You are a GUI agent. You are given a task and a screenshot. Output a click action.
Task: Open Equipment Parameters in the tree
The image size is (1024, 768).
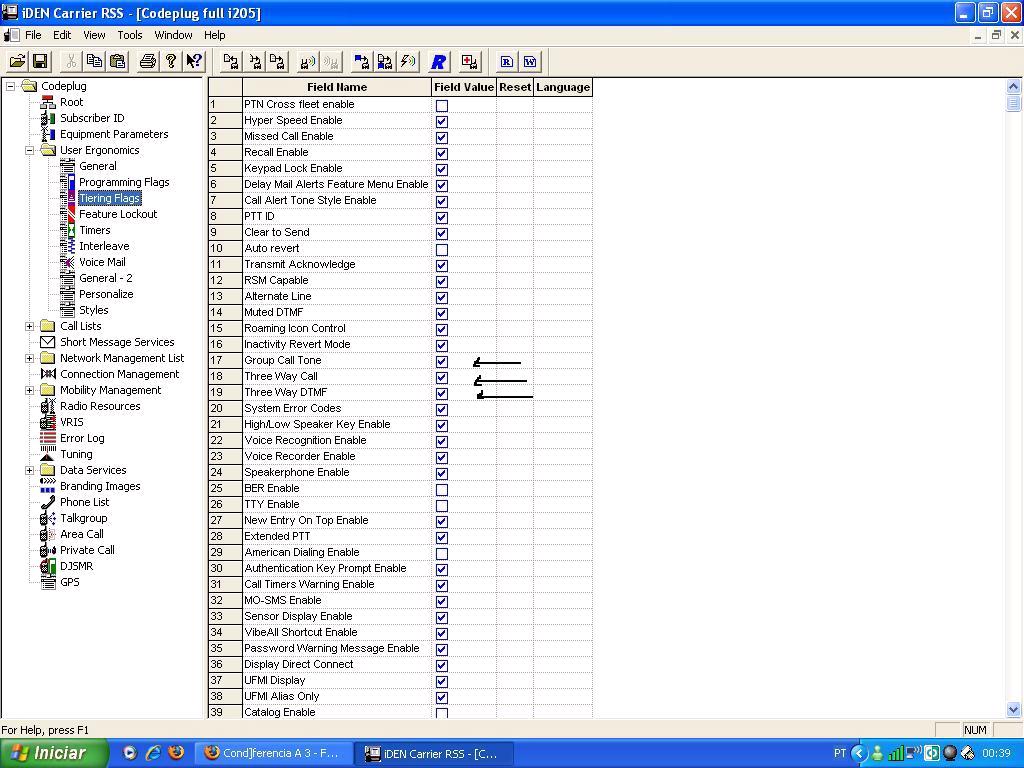pyautogui.click(x=114, y=134)
